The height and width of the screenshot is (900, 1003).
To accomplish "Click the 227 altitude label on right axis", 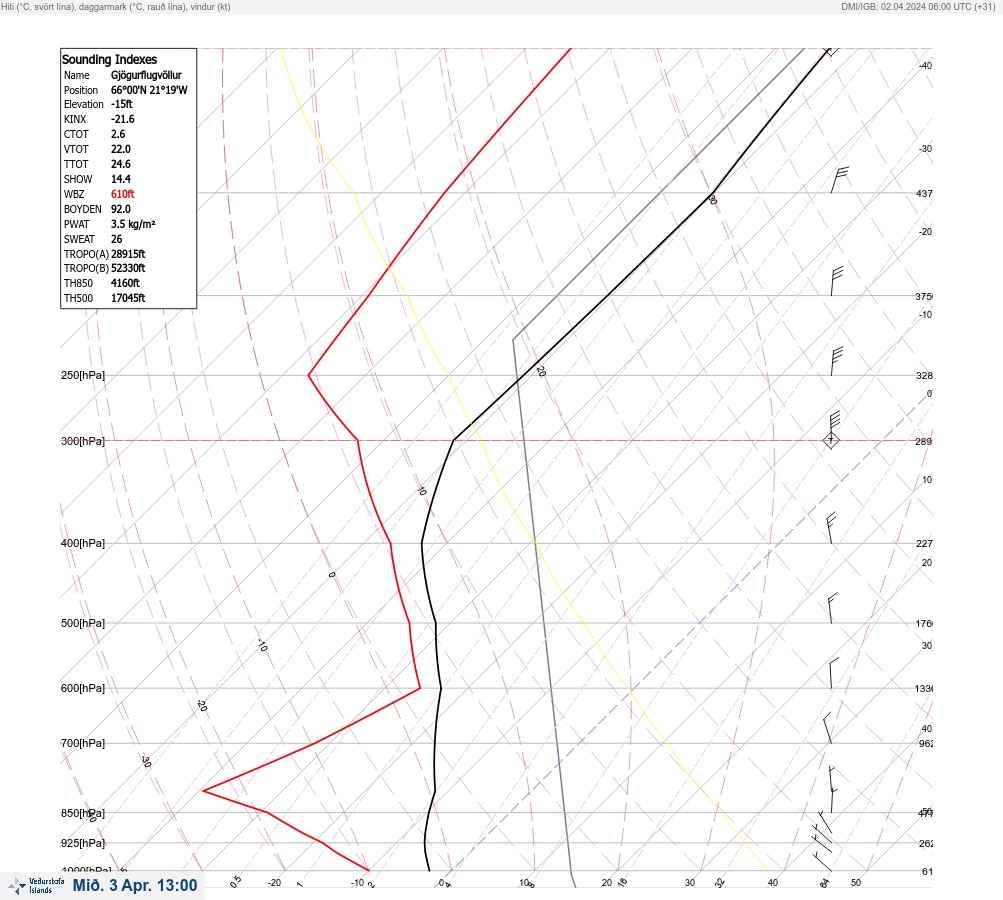I will click(924, 544).
